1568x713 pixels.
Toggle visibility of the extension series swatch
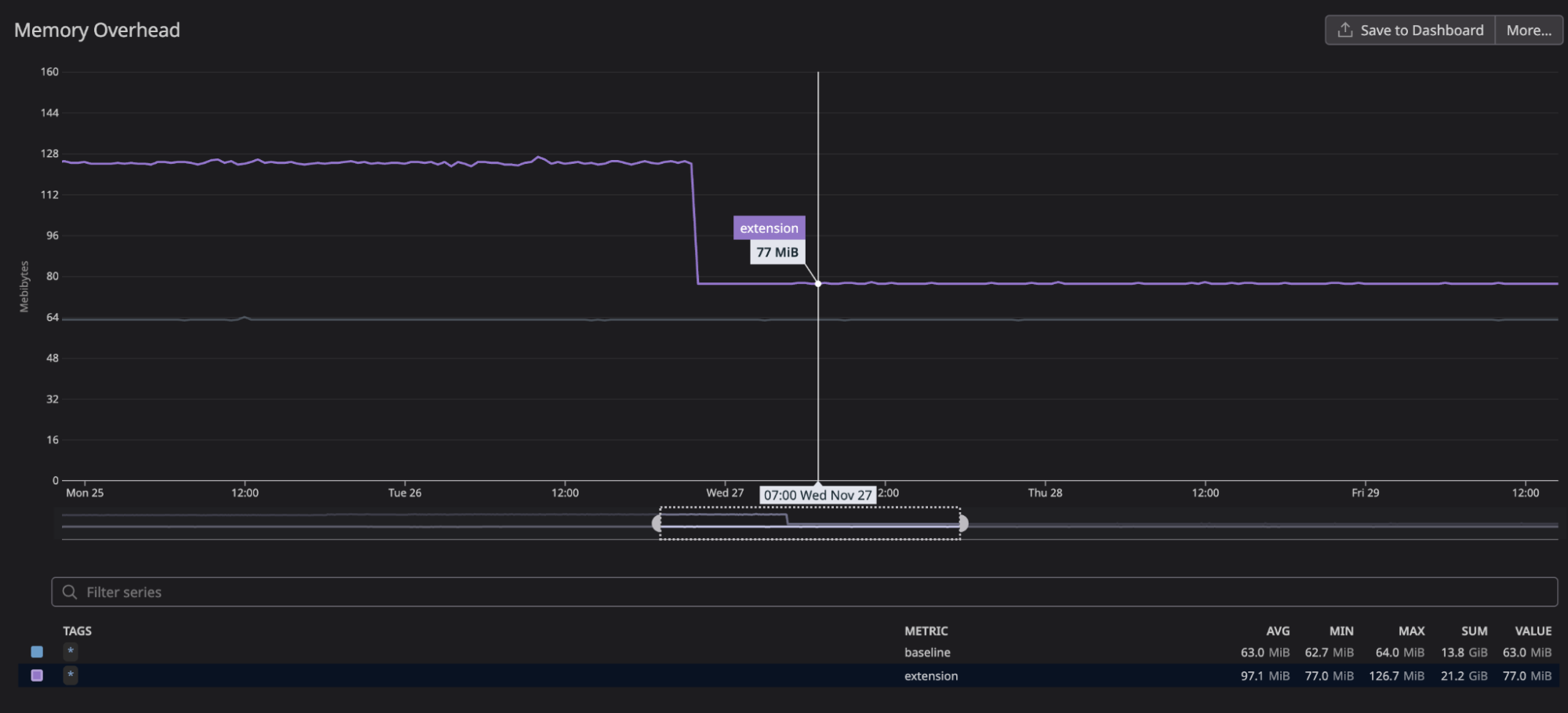[x=36, y=675]
